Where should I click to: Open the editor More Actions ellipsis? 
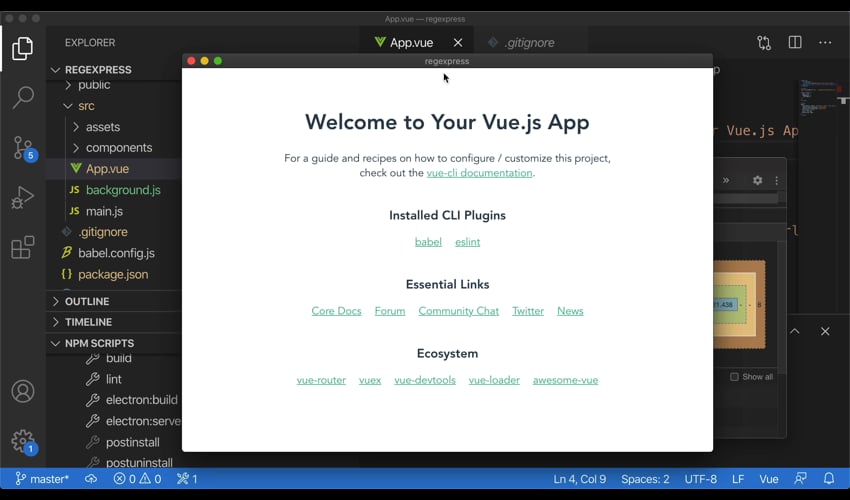[825, 42]
